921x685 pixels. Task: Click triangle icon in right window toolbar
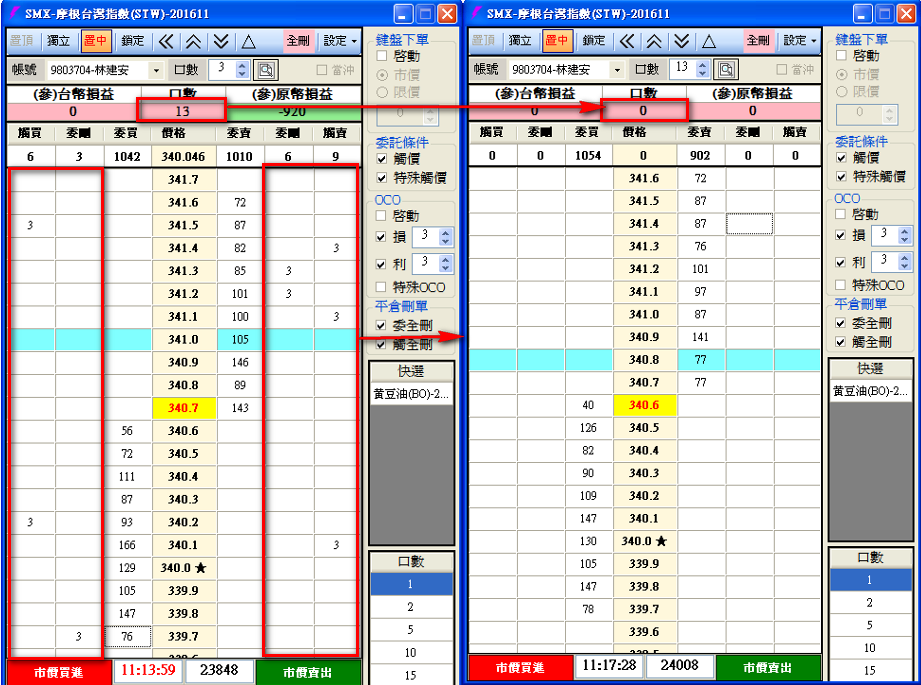[709, 41]
